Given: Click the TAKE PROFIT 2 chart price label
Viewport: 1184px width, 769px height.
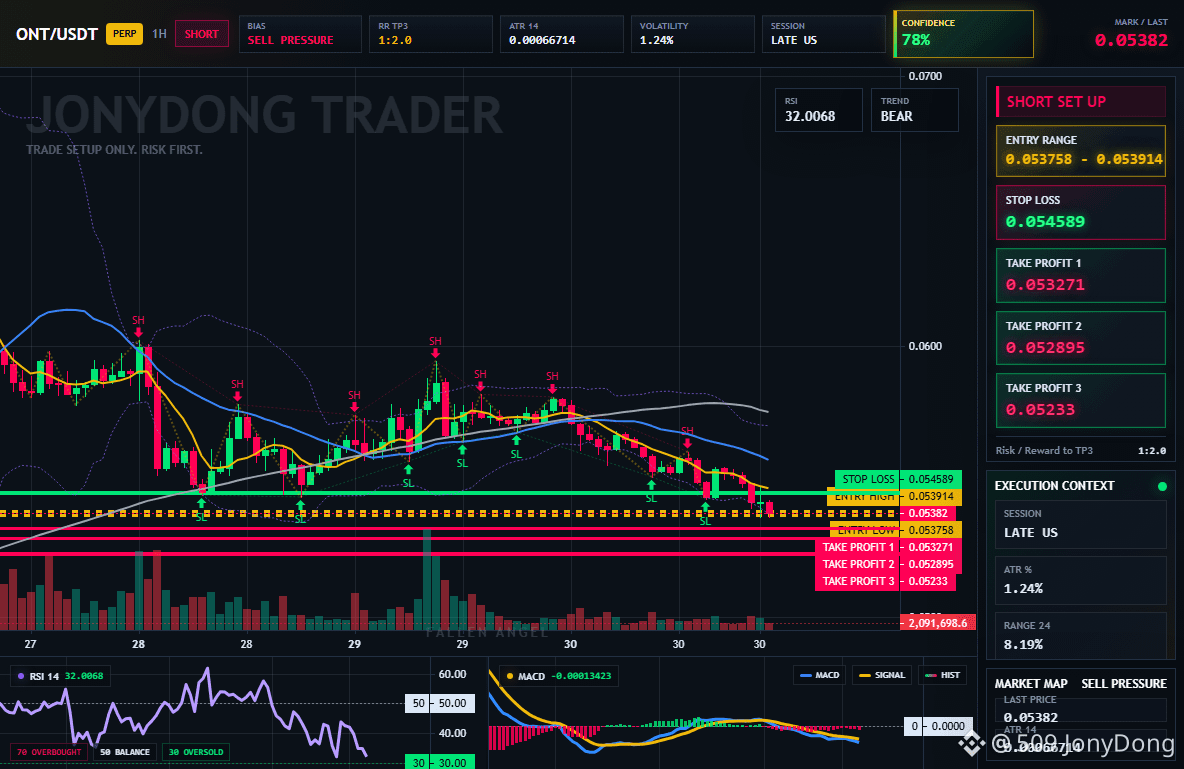Looking at the screenshot, I should (887, 564).
